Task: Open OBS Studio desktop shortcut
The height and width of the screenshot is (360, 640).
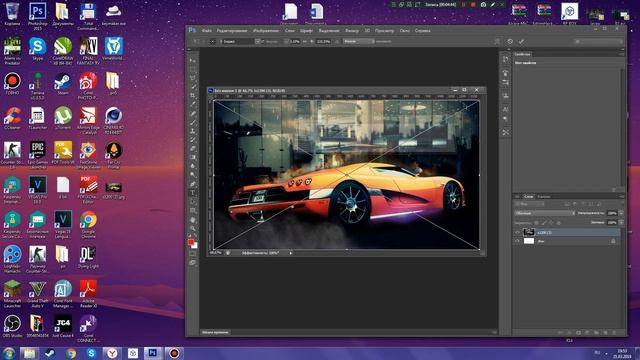Action: pos(12,327)
